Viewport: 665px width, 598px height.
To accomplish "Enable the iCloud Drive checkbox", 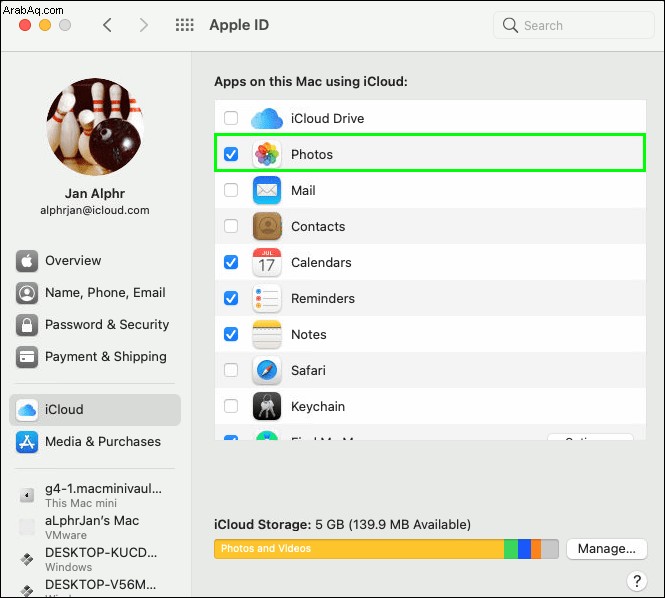I will click(x=231, y=118).
